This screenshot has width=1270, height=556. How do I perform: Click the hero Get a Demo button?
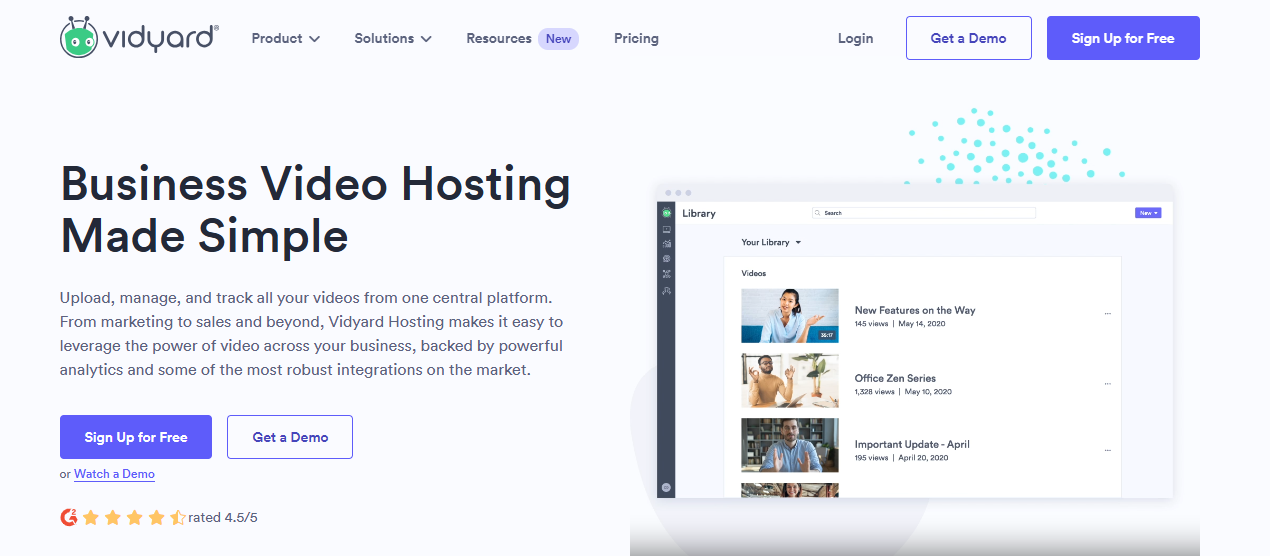[x=290, y=437]
